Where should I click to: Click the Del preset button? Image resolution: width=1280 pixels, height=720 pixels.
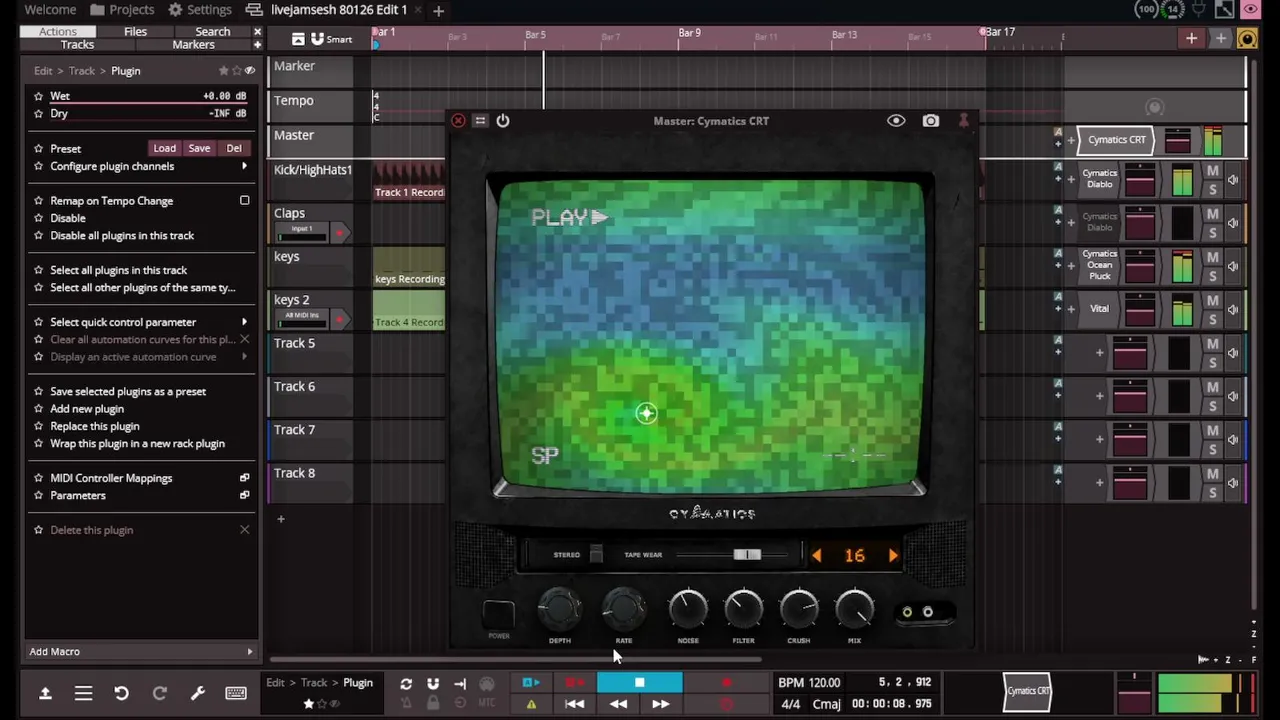233,148
